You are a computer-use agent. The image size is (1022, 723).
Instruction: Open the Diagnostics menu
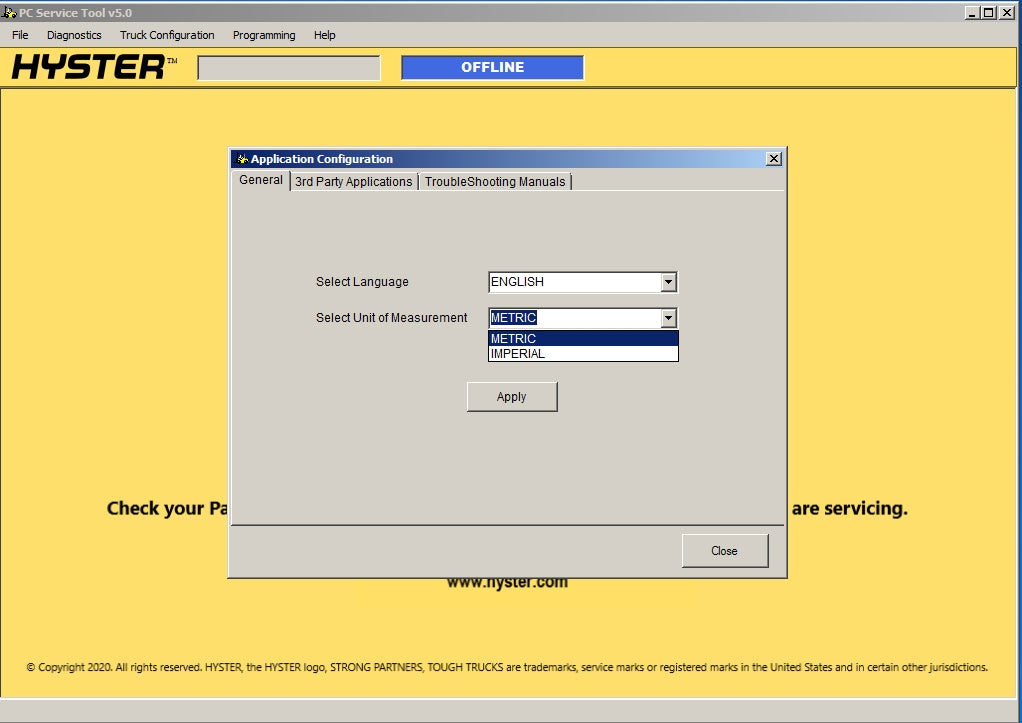pos(74,35)
